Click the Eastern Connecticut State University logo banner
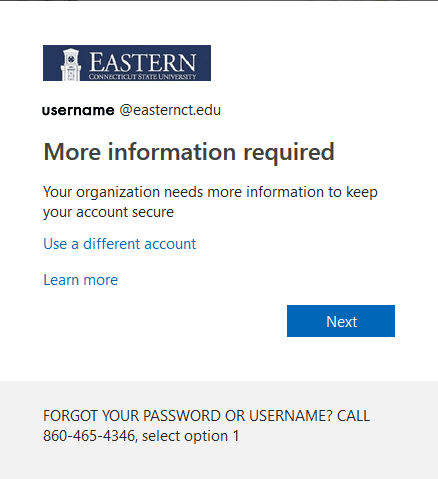 127,63
